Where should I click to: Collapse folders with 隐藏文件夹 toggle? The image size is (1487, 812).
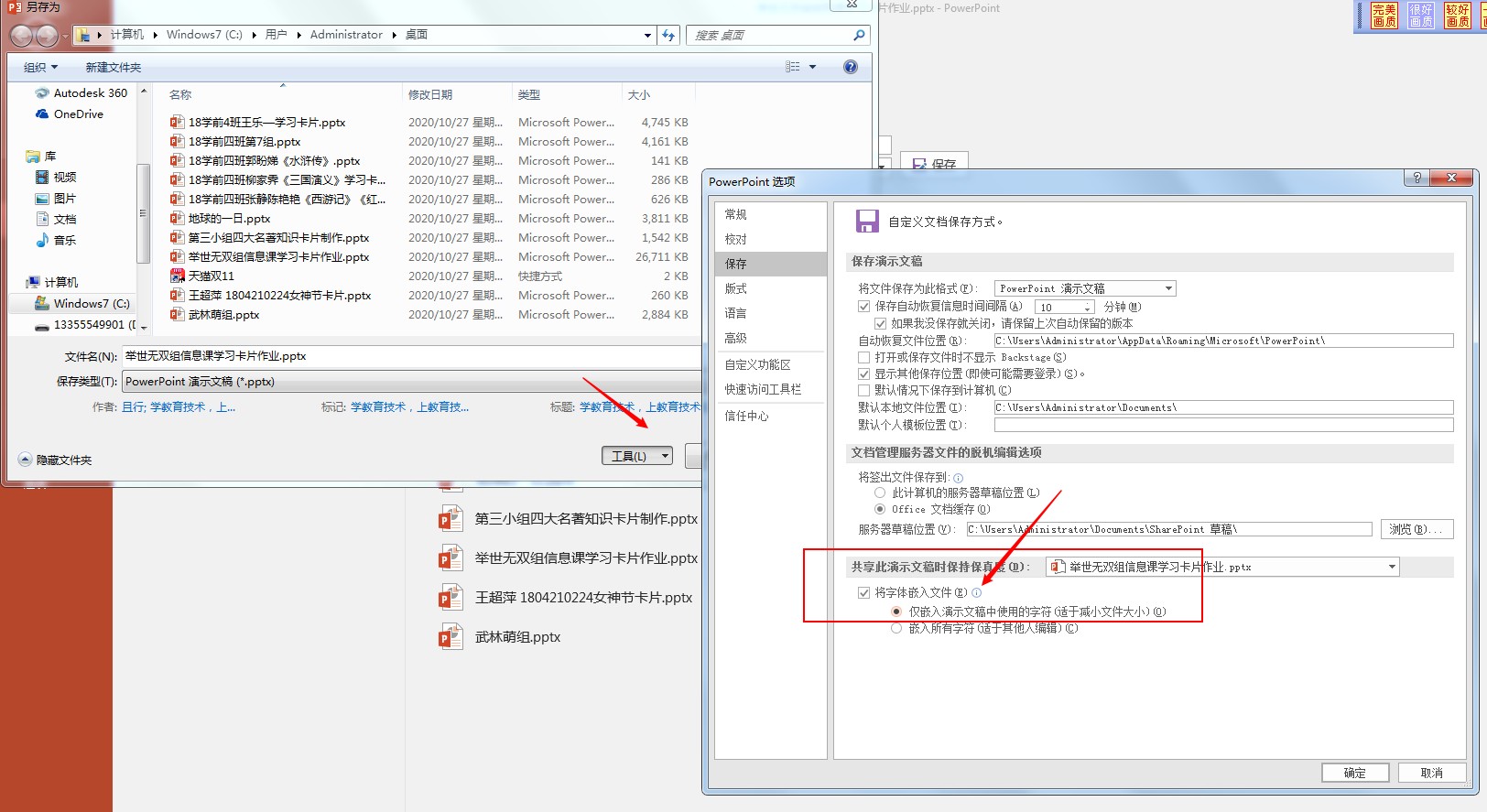pyautogui.click(x=56, y=460)
